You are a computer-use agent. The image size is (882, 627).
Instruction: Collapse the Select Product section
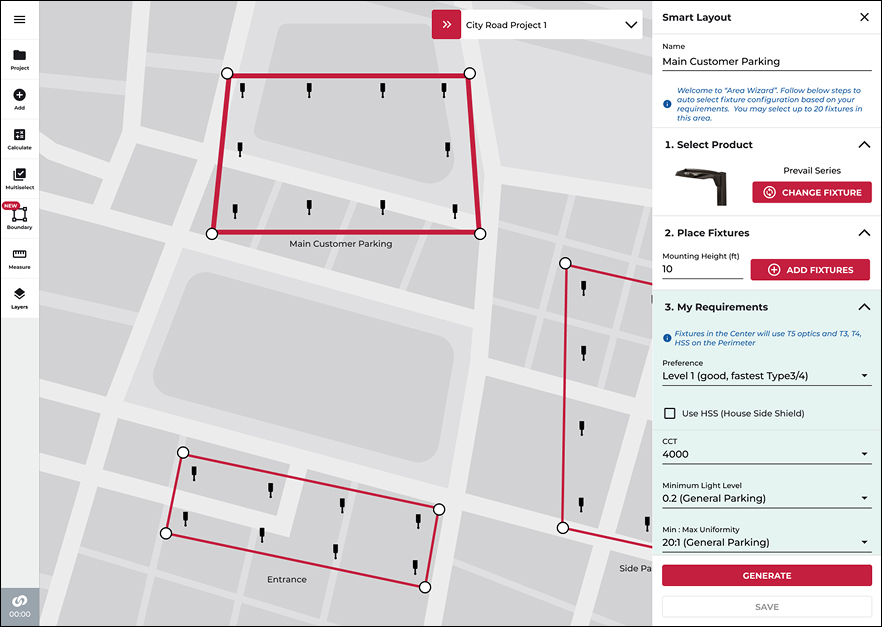coord(864,145)
